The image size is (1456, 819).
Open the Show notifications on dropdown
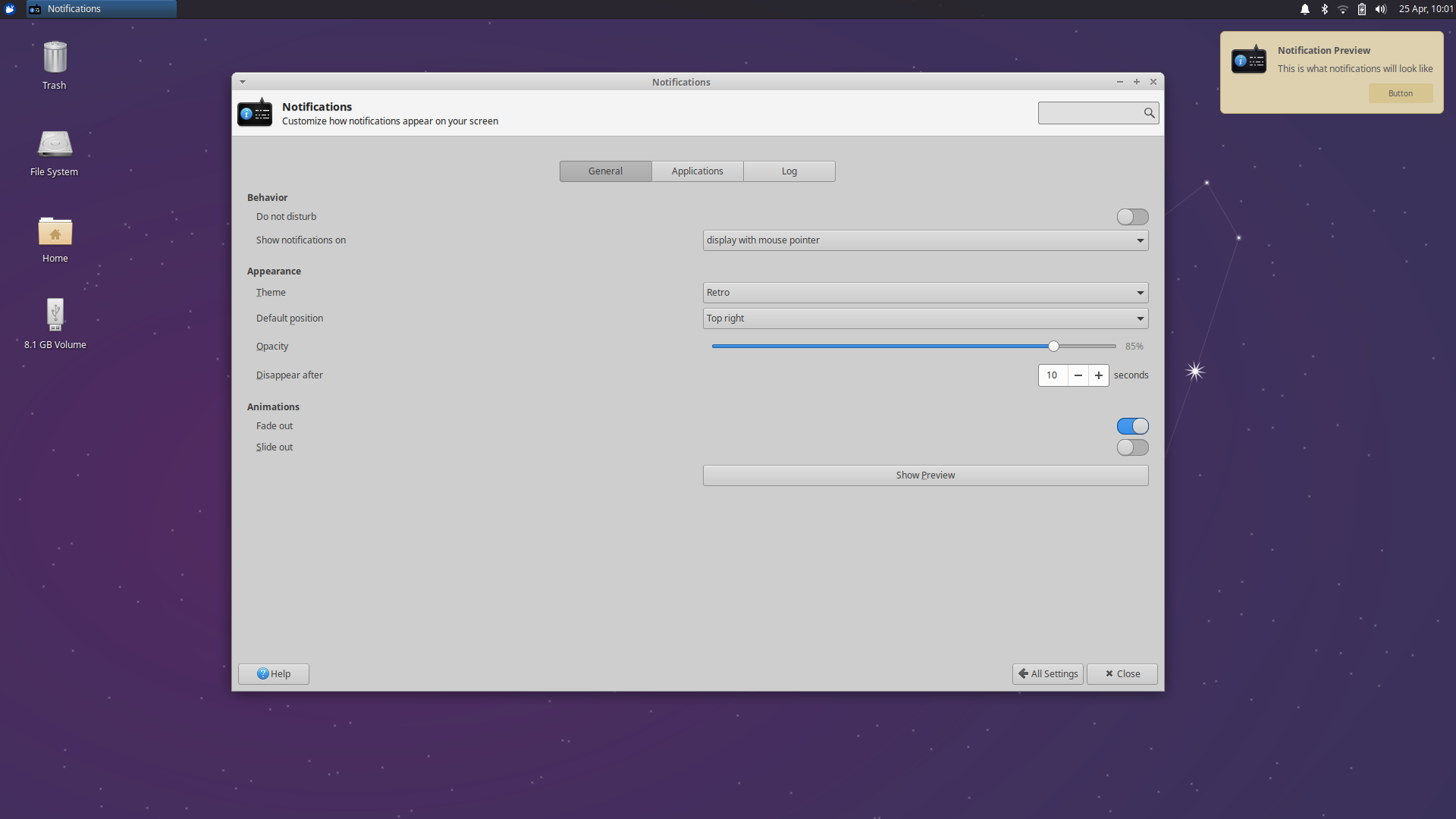[x=925, y=240]
